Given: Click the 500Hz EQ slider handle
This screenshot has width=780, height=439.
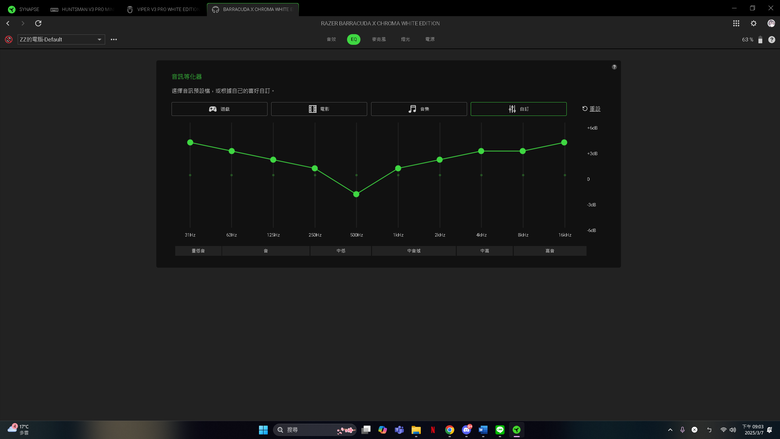Looking at the screenshot, I should [x=356, y=194].
